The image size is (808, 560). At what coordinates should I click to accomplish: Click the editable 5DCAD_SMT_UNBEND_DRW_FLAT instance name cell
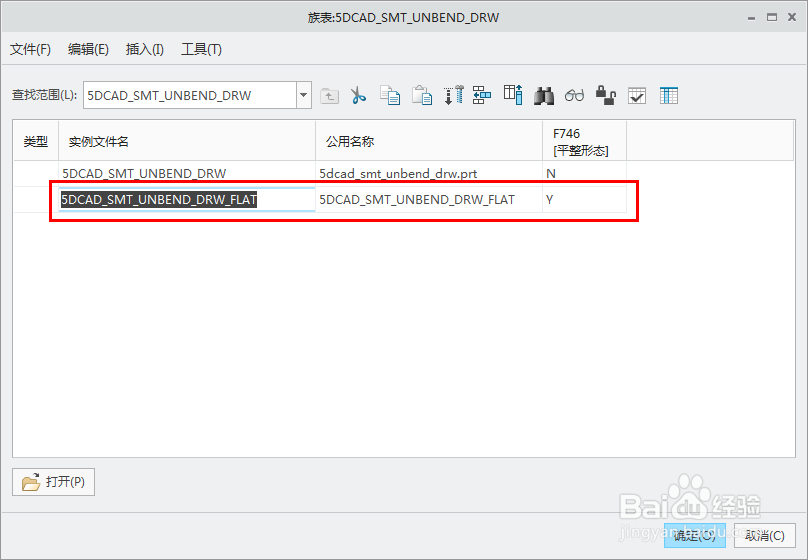coord(187,199)
